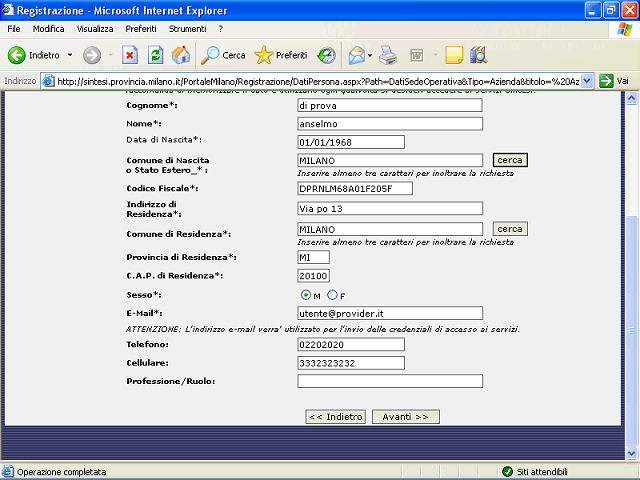Viewport: 640px width, 480px height.
Task: Expand the address bar URL dropdown
Action: coord(587,81)
